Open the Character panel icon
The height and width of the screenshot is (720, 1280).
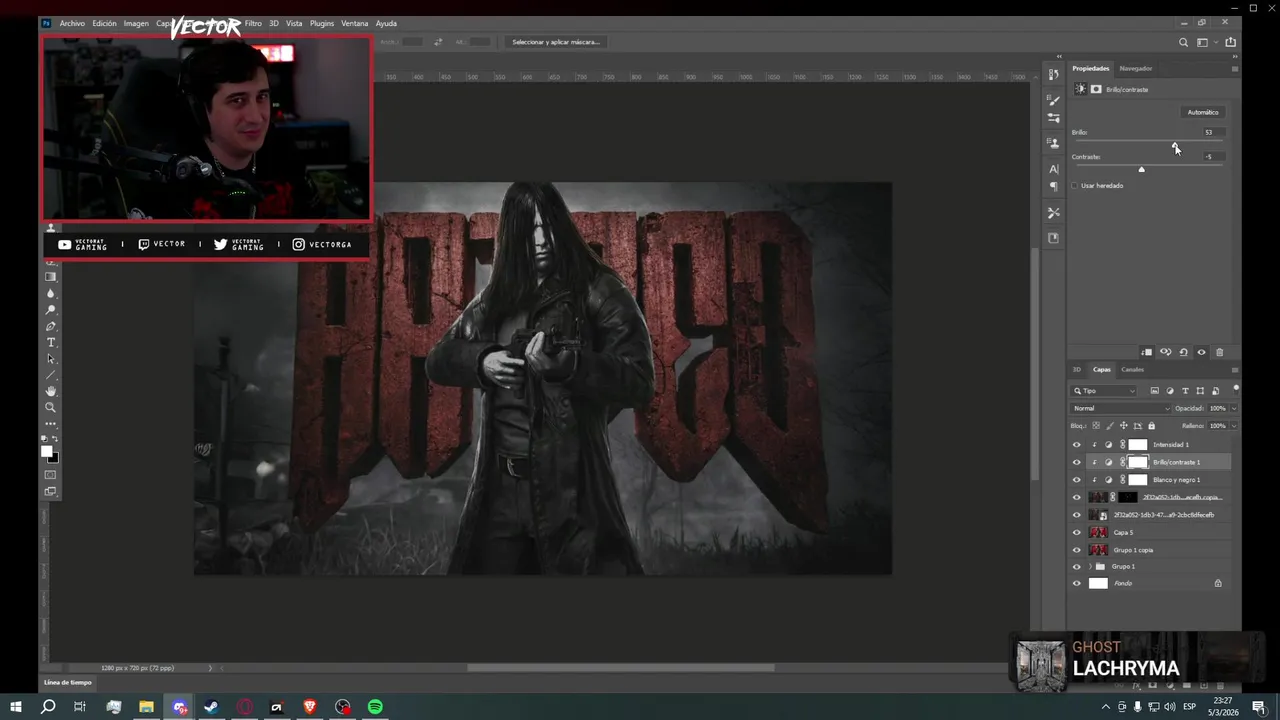1053,169
